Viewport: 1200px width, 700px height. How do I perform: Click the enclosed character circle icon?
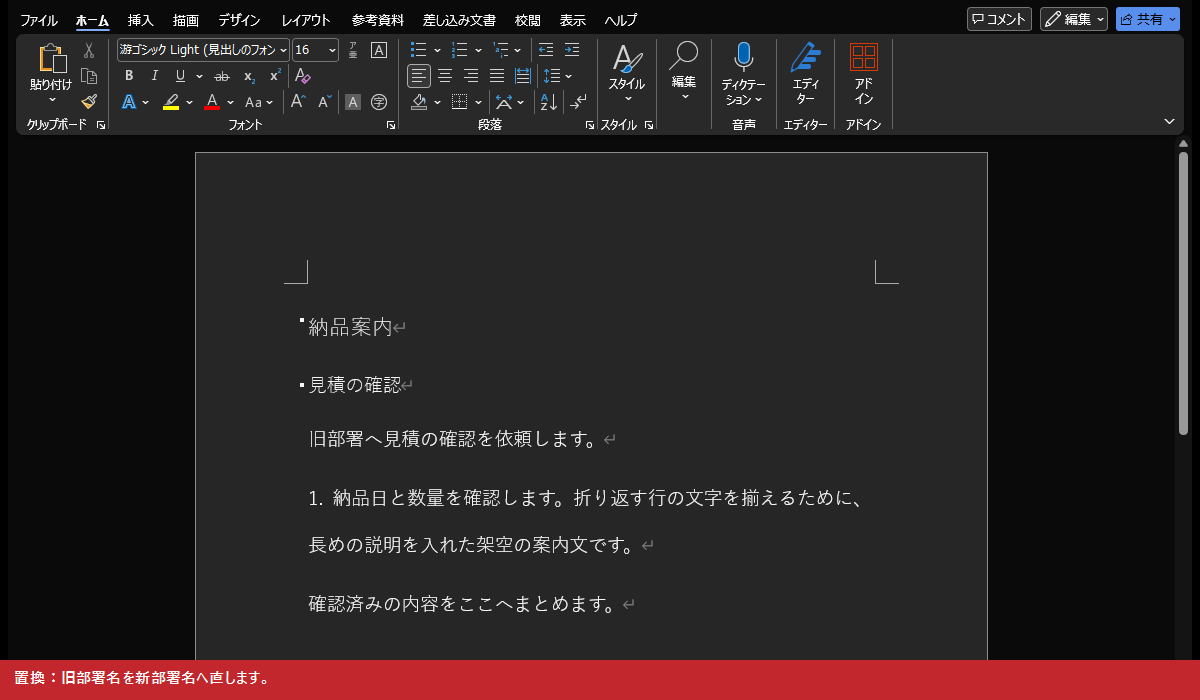click(379, 102)
